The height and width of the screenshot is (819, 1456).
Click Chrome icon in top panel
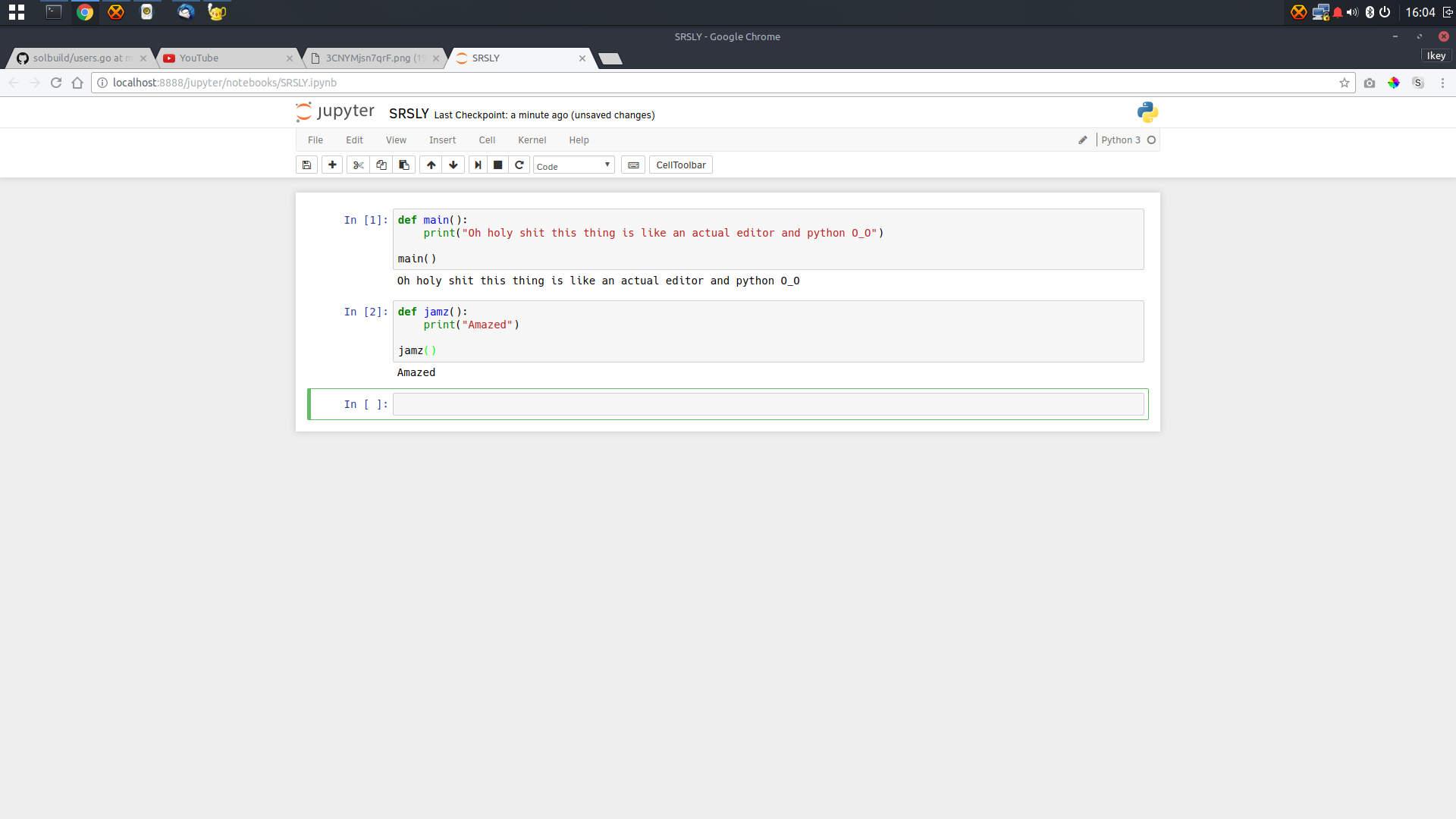pos(85,12)
